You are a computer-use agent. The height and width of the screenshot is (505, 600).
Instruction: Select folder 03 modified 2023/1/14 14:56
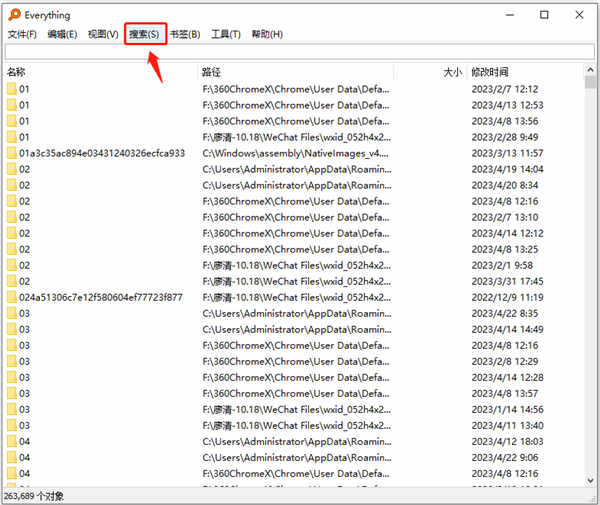[18, 409]
